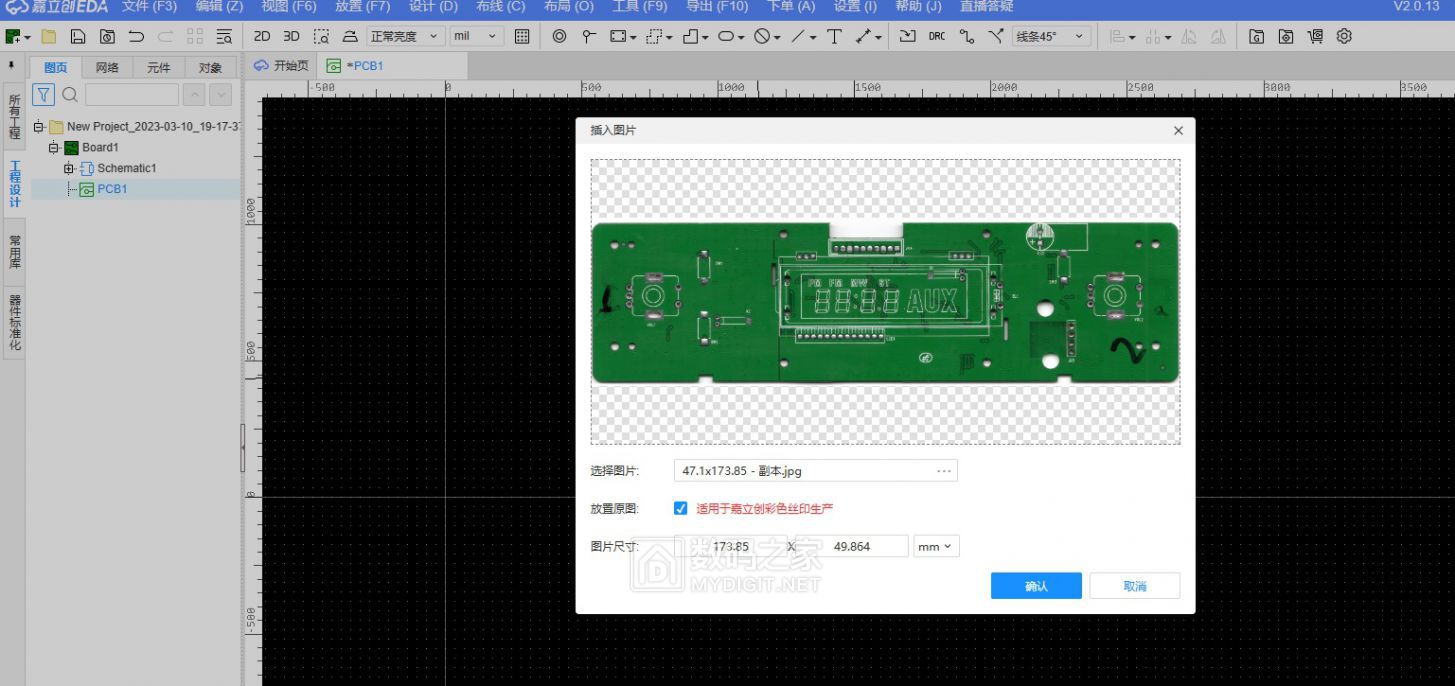The height and width of the screenshot is (686, 1455).
Task: Toggle the grid display icon
Action: (521, 36)
